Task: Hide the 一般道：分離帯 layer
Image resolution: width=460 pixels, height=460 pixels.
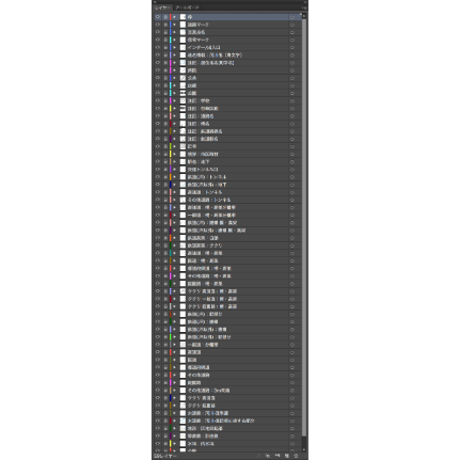Action: (158, 345)
